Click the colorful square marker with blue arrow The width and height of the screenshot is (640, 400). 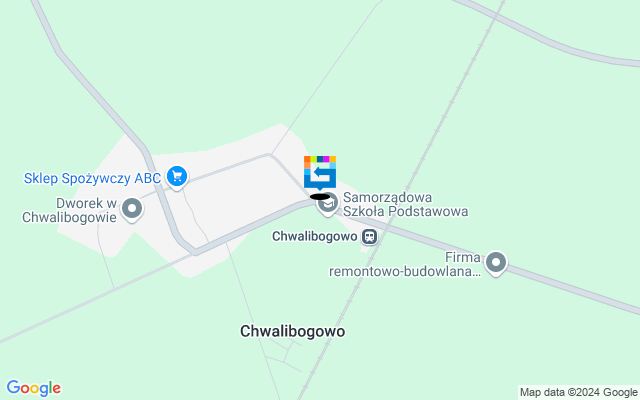[320, 172]
